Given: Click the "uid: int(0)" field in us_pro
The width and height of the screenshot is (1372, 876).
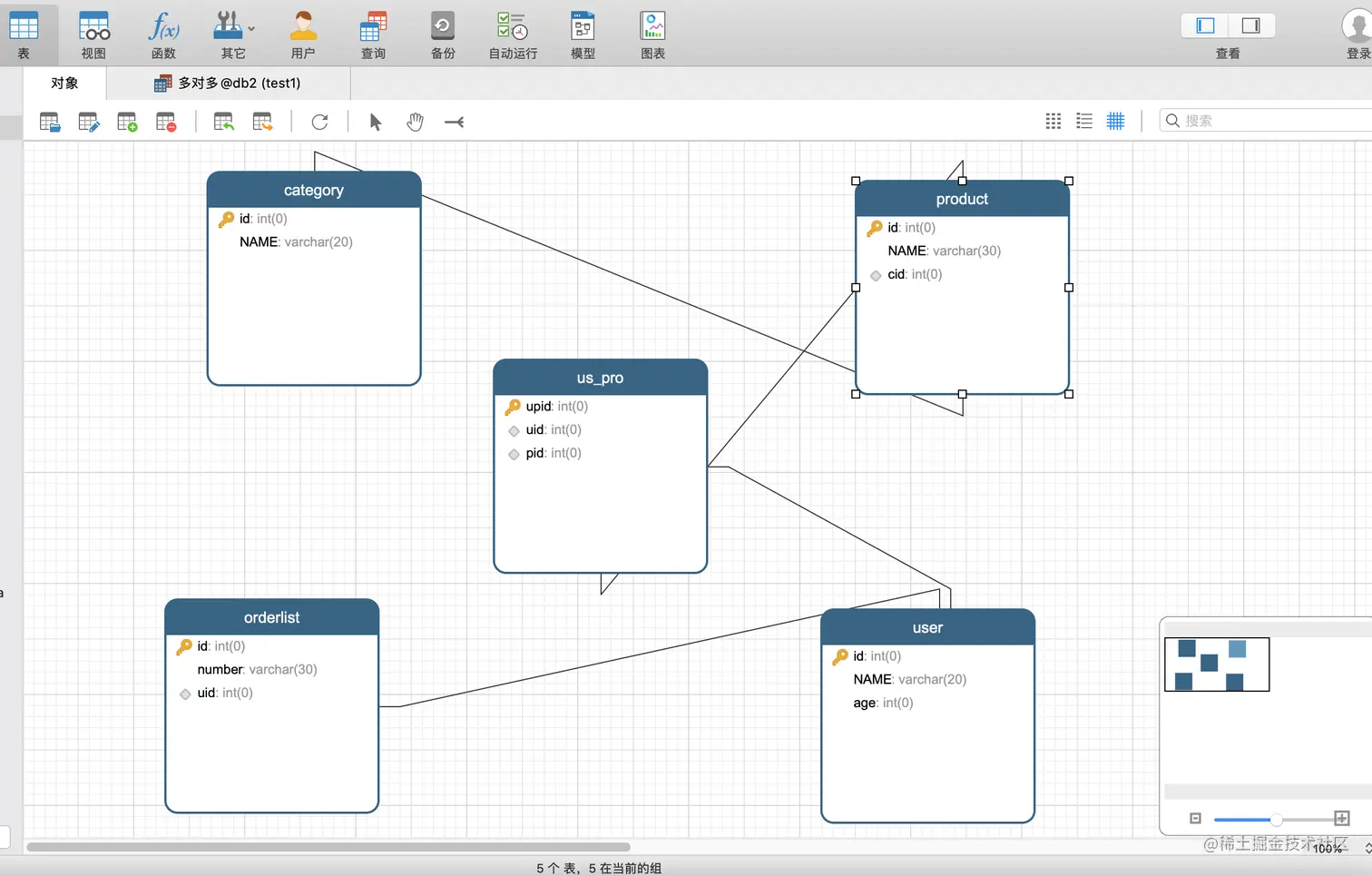Looking at the screenshot, I should 554,430.
